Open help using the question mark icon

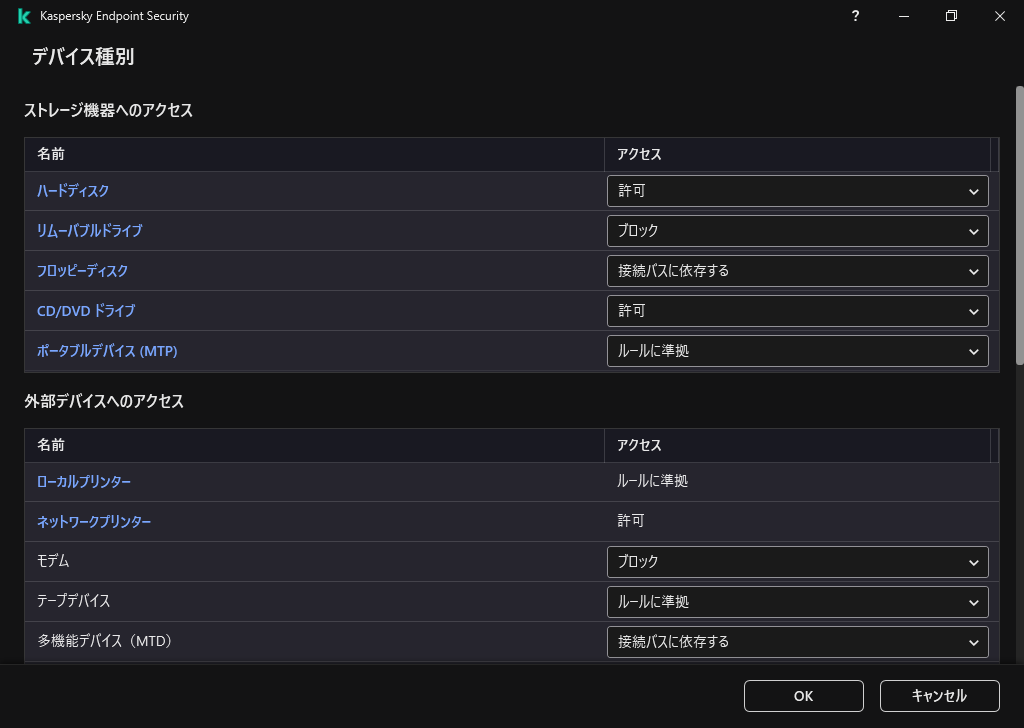pyautogui.click(x=855, y=16)
